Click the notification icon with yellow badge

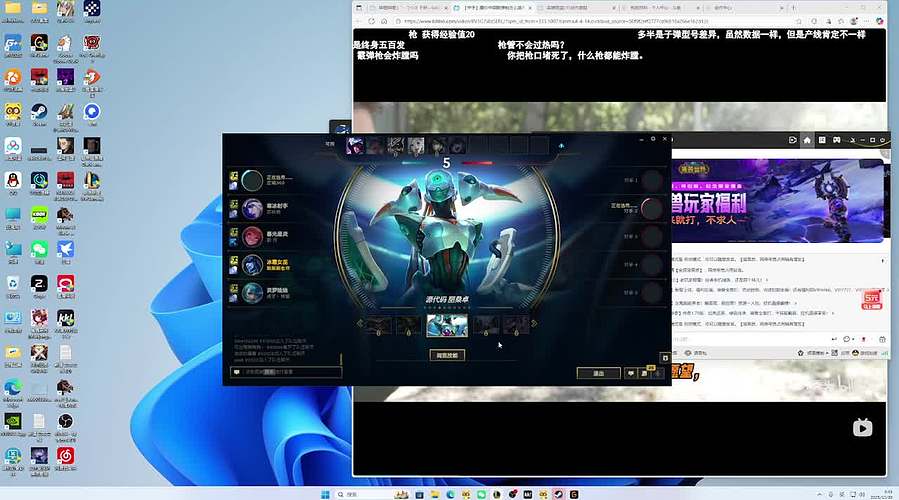(x=645, y=373)
